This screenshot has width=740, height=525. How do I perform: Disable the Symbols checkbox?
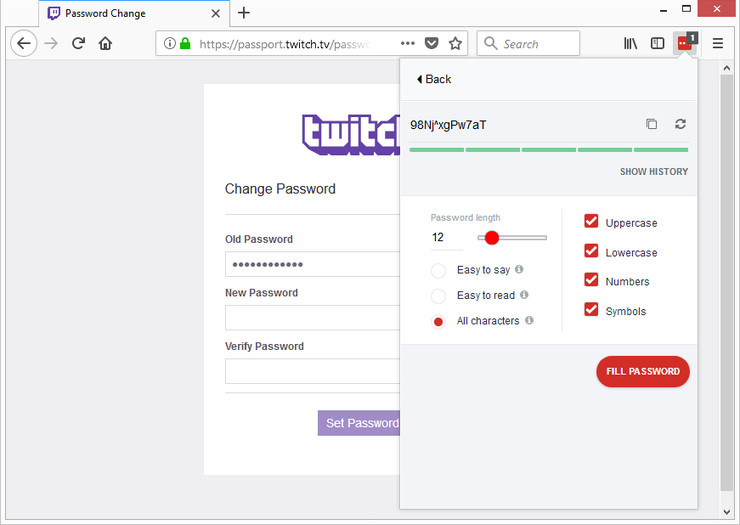(x=591, y=309)
